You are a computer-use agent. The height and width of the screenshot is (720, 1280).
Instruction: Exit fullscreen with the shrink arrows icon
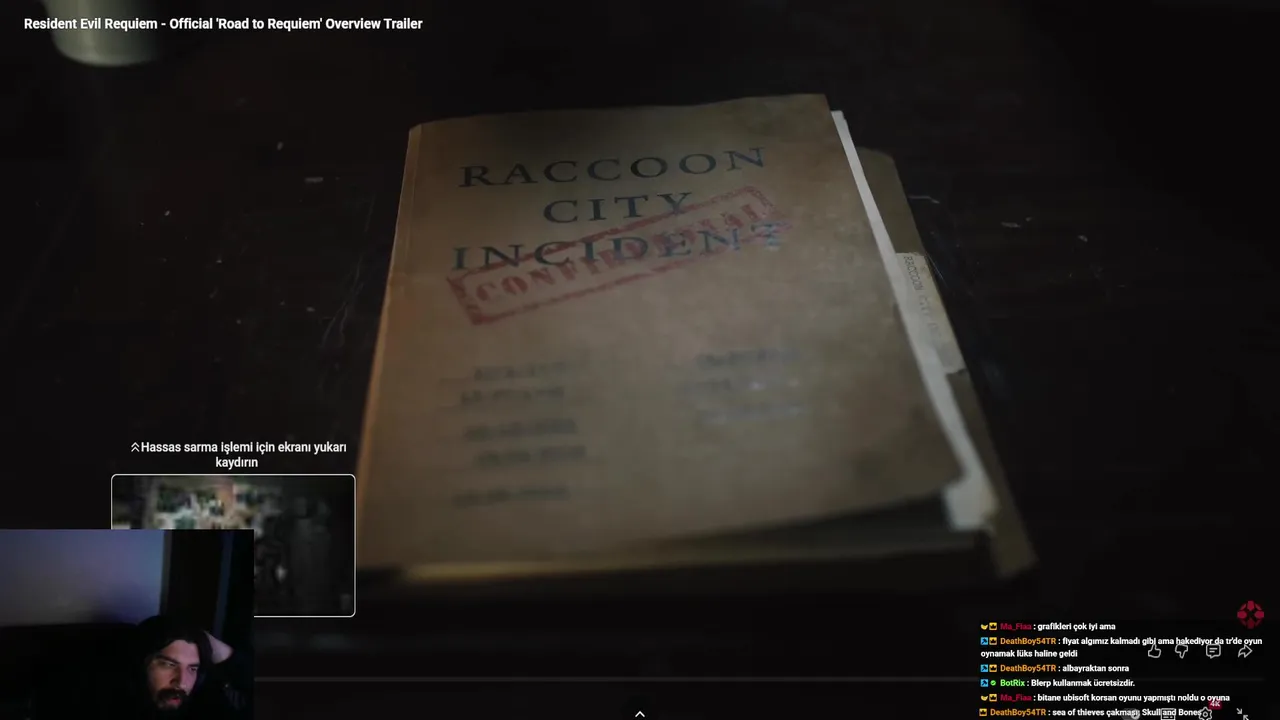1242,714
